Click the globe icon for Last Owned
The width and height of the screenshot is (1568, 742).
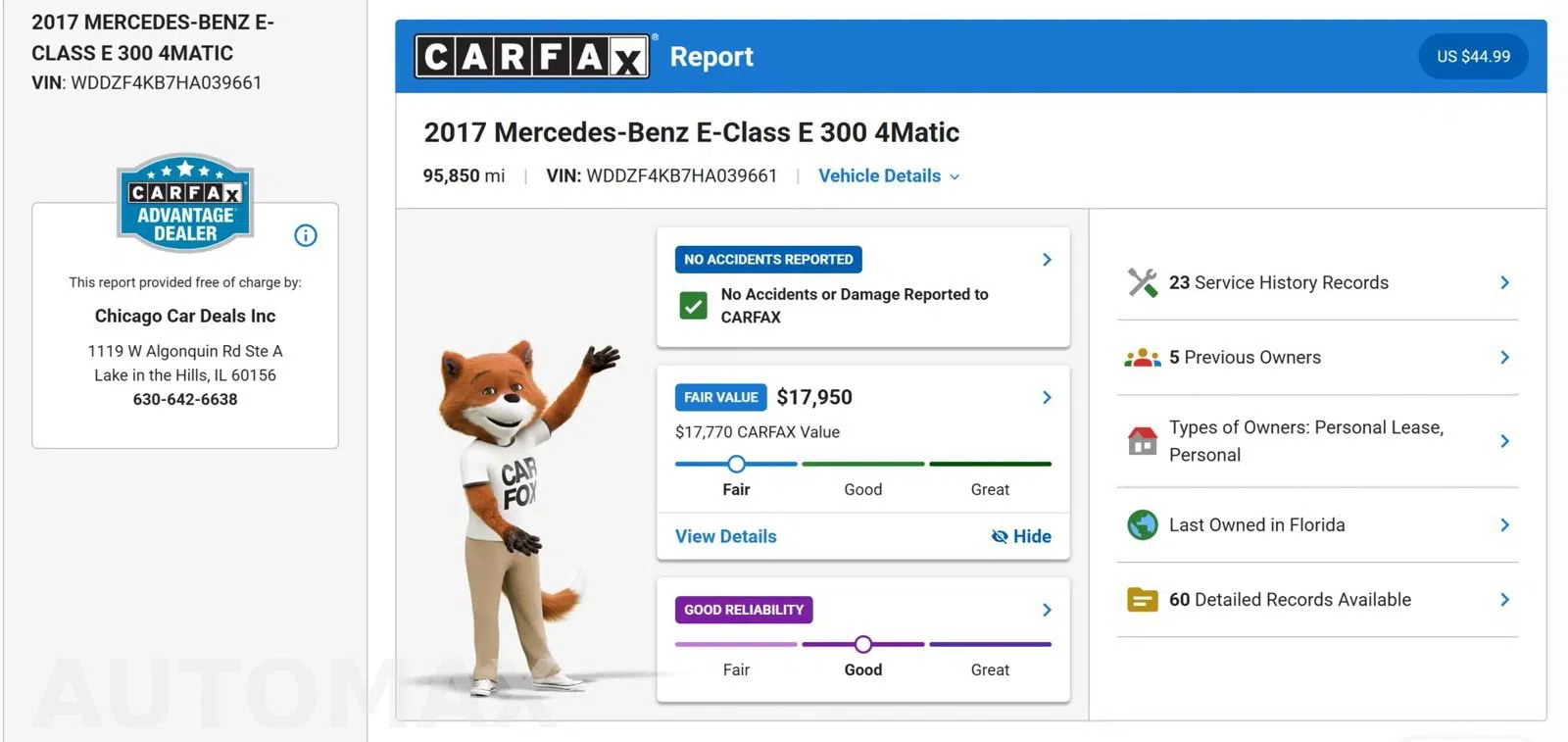pos(1143,525)
